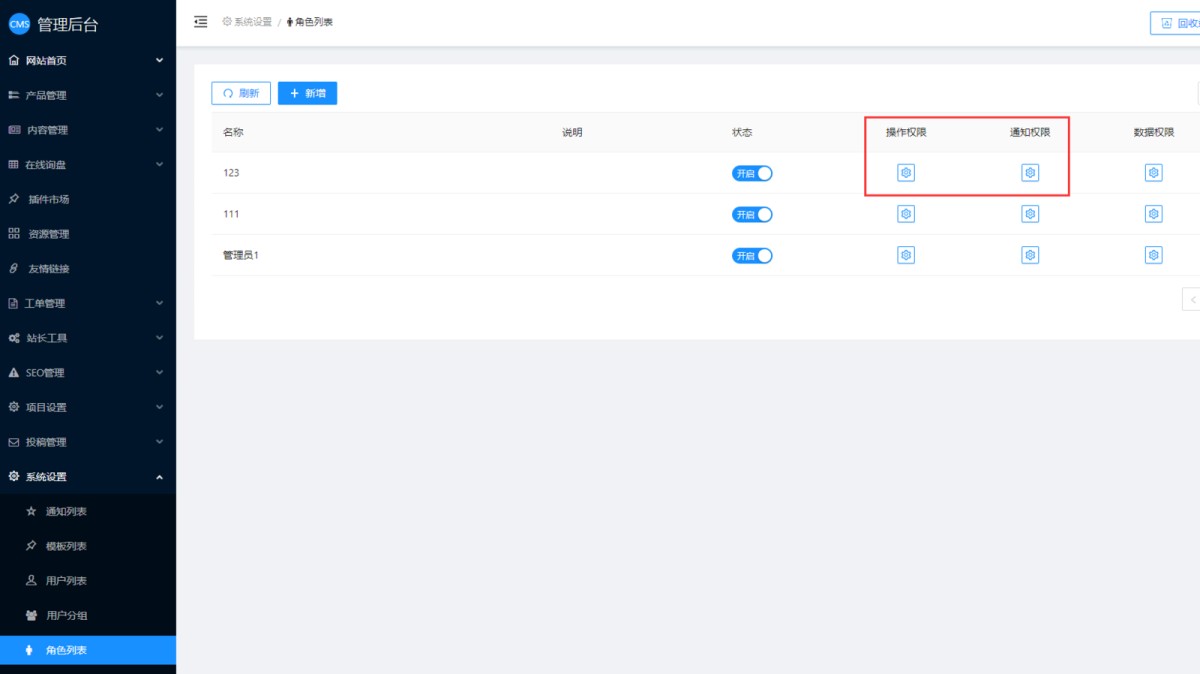Click the star icon beside 通知列表
Viewport: 1200px width, 674px height.
pyautogui.click(x=31, y=511)
